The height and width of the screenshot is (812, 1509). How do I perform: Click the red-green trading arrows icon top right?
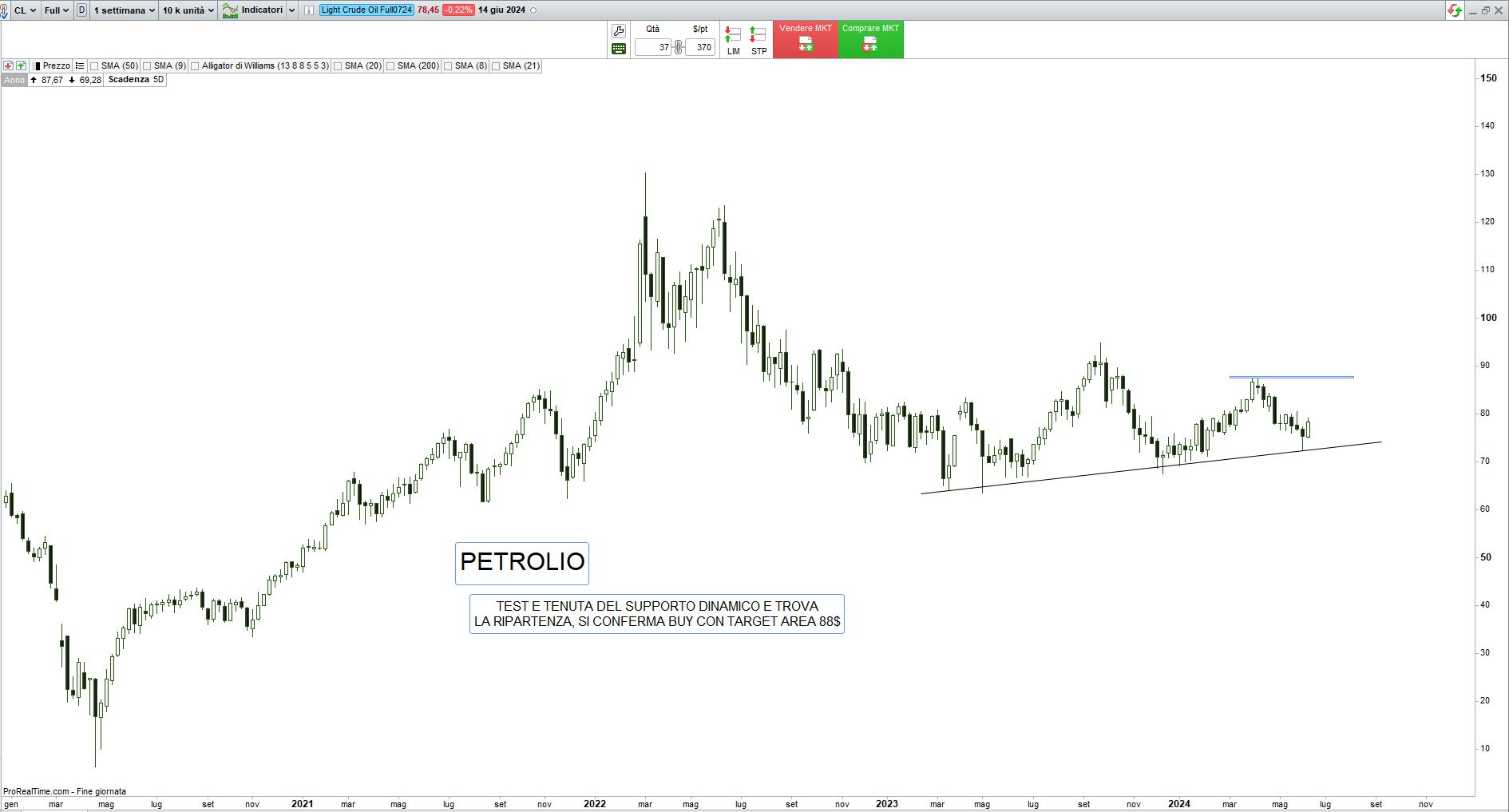coord(1455,10)
